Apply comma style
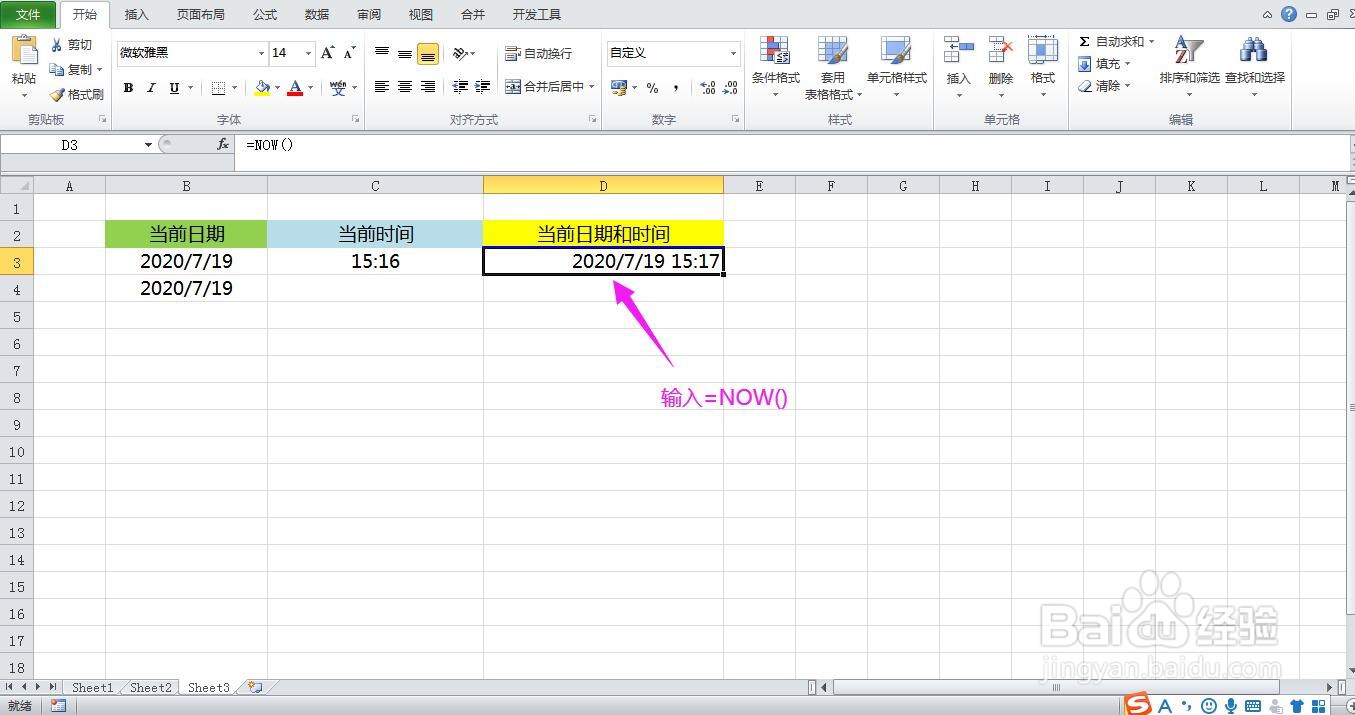 (x=676, y=88)
